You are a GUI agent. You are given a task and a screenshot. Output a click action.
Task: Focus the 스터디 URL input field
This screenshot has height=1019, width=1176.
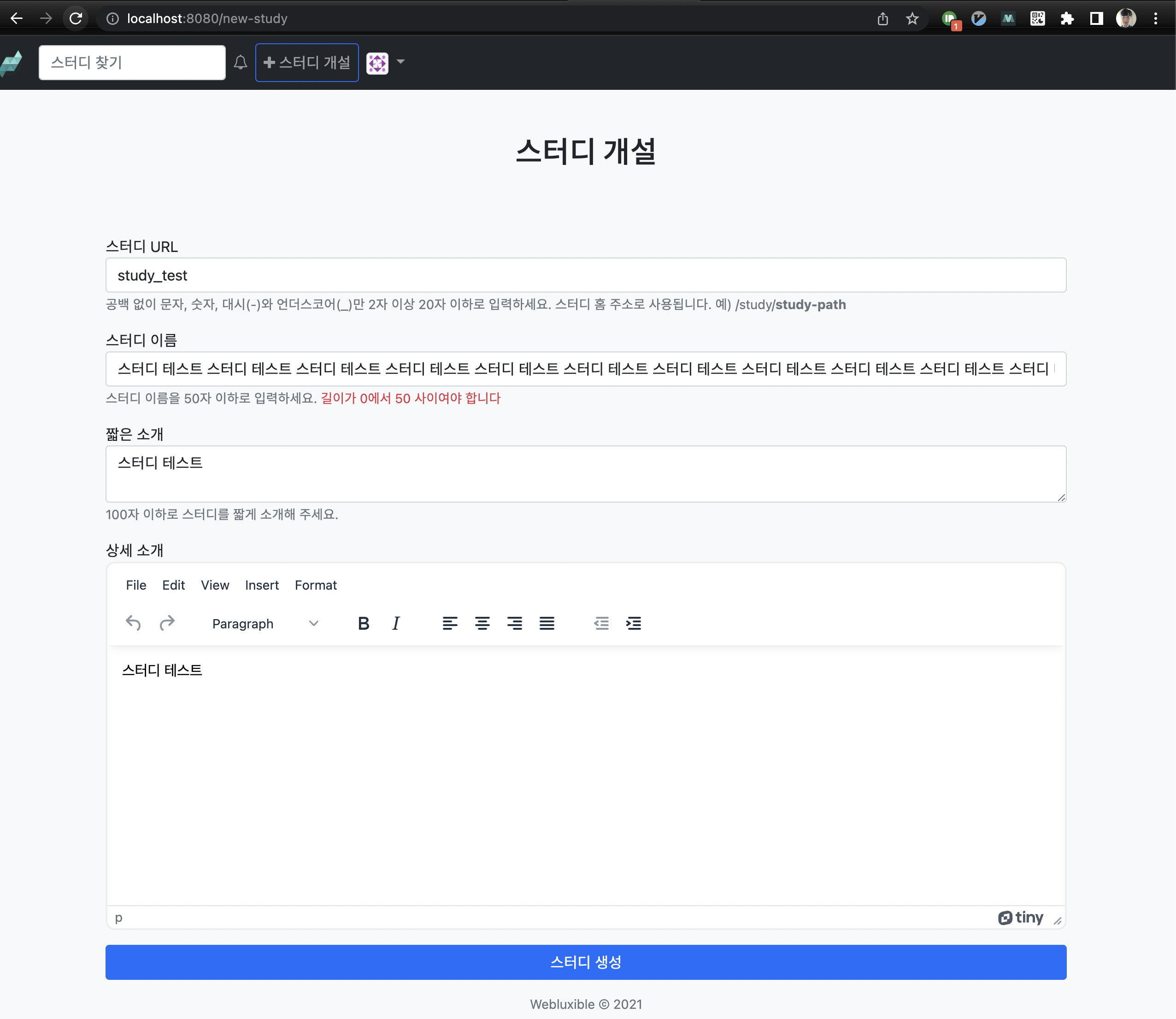click(586, 275)
